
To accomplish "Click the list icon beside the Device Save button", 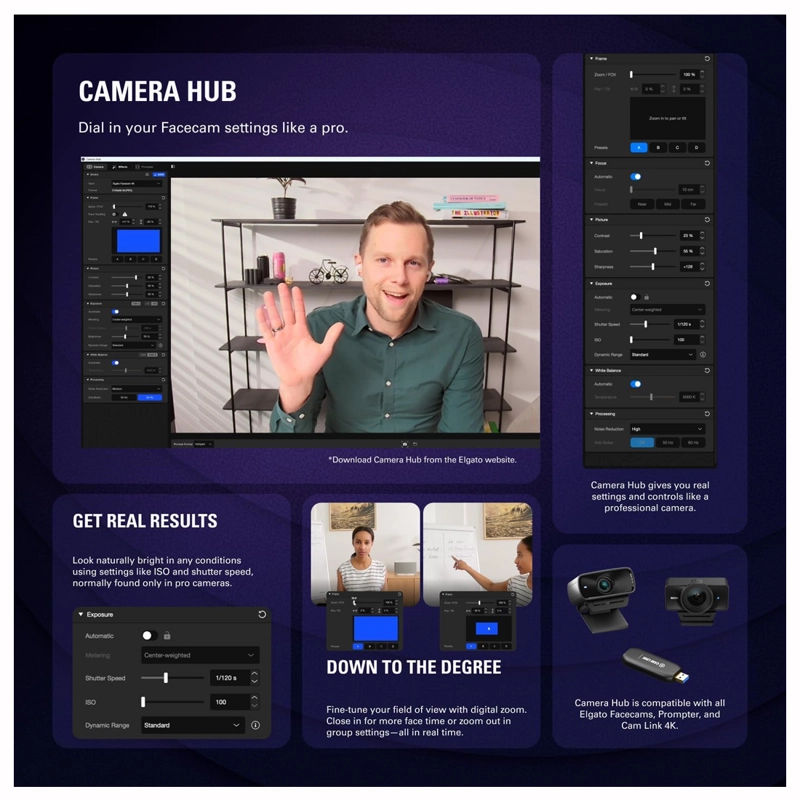I will pyautogui.click(x=147, y=174).
